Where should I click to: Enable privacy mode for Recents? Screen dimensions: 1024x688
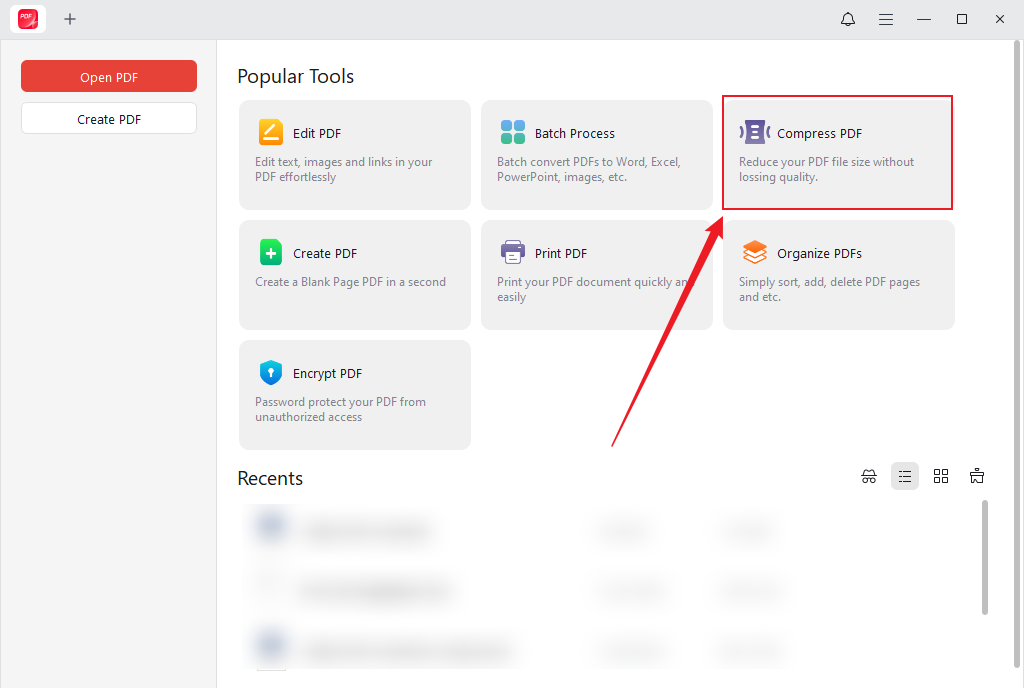pos(868,476)
